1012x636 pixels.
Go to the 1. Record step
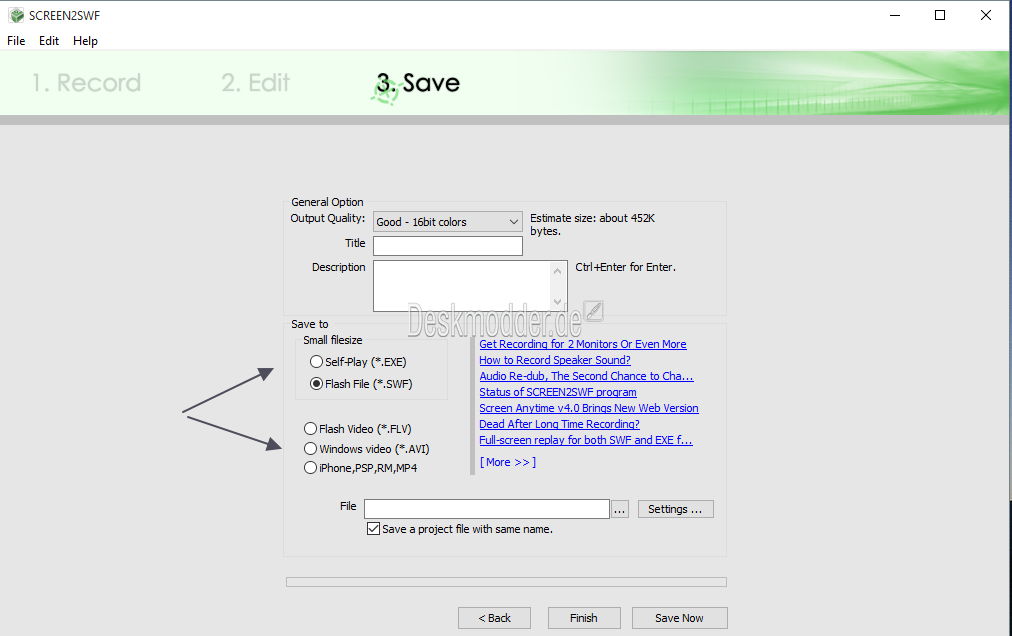pos(86,83)
